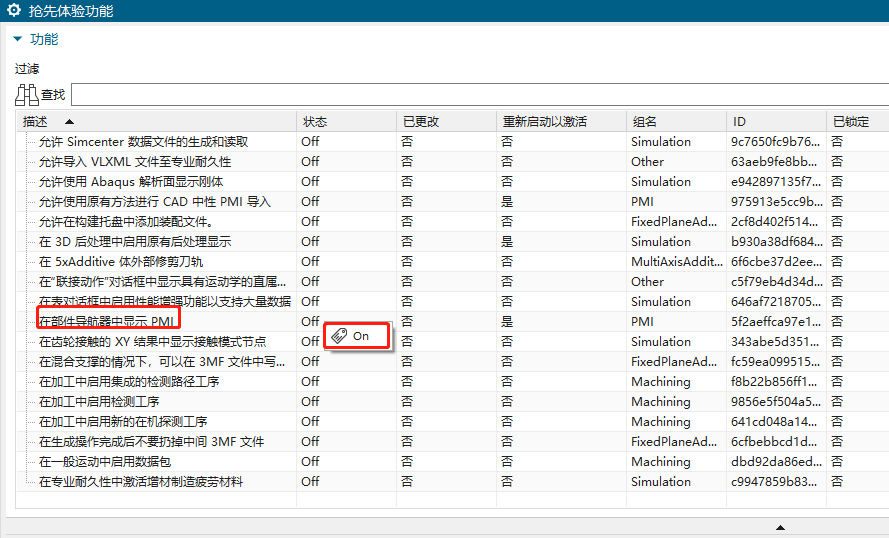Image resolution: width=889 pixels, height=538 pixels.
Task: Click Off status for VLXML row
Action: click(310, 162)
